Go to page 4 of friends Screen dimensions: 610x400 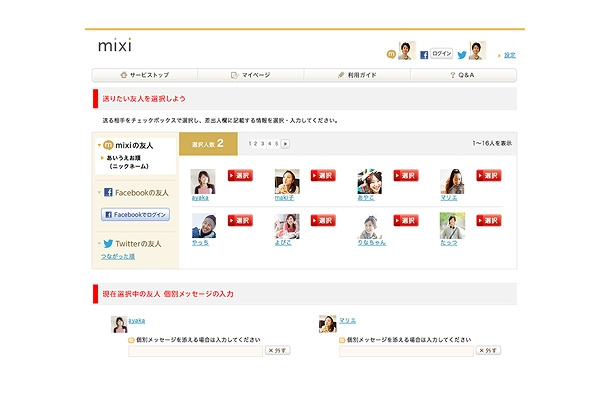tap(270, 144)
